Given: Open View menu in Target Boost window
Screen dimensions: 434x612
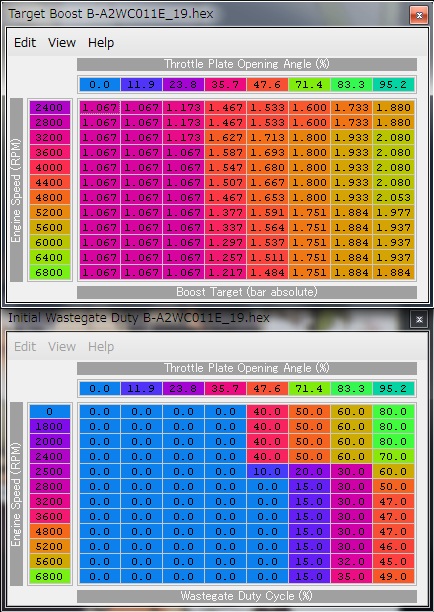Looking at the screenshot, I should click(62, 43).
